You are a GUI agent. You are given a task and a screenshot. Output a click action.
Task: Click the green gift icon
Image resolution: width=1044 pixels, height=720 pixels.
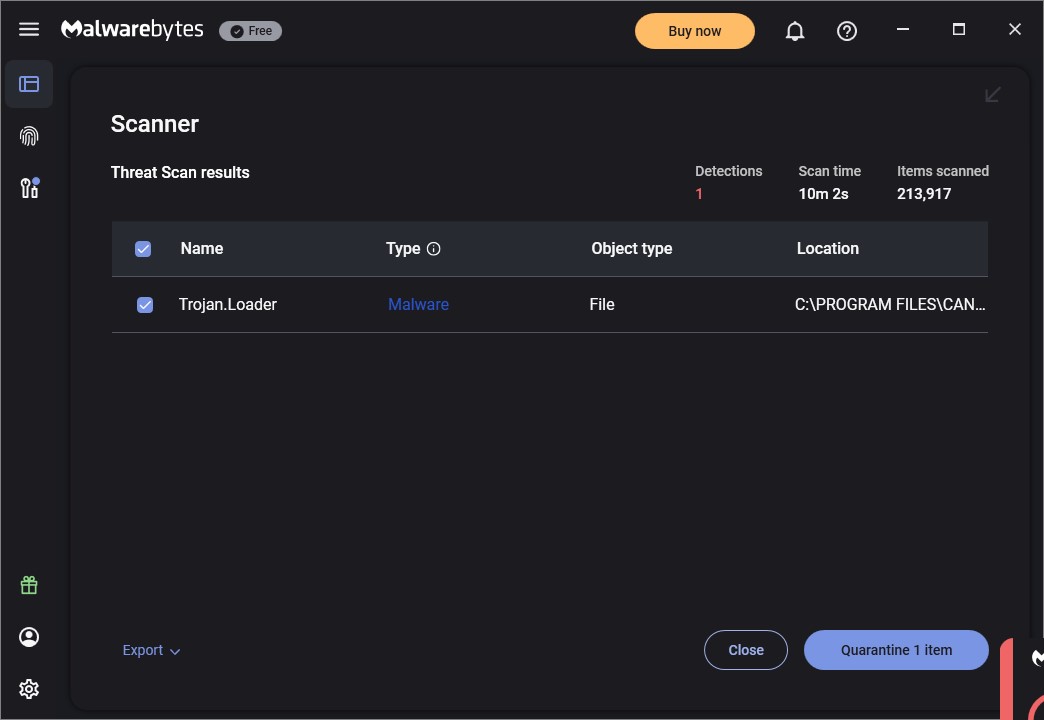pyautogui.click(x=29, y=585)
